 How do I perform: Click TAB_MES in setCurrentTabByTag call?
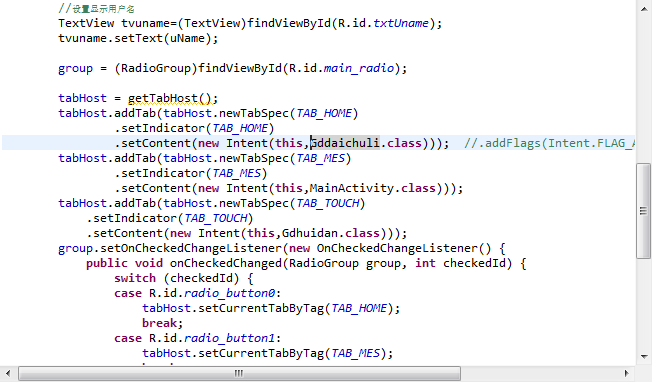coord(356,353)
